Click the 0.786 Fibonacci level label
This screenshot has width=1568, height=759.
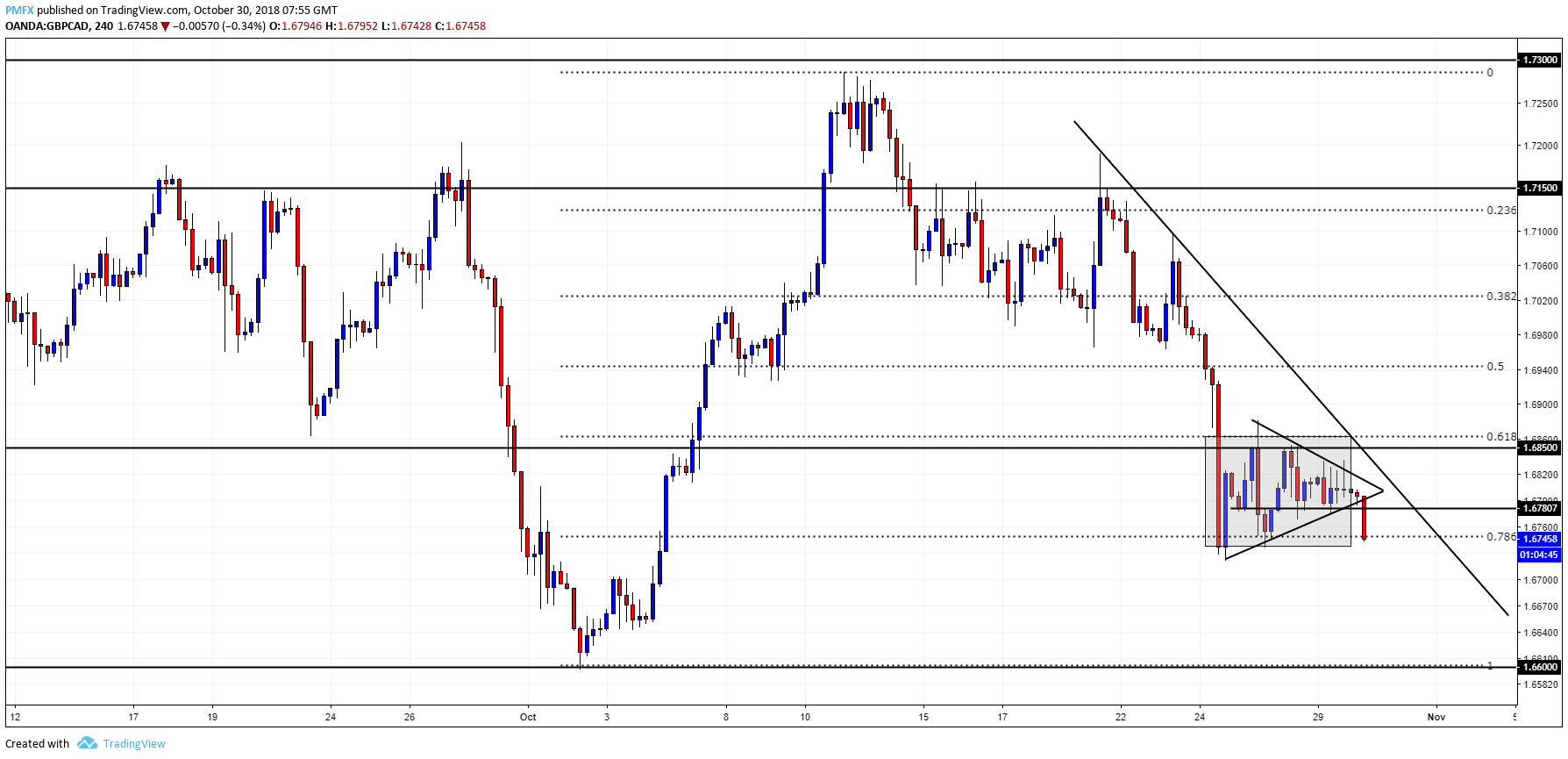pyautogui.click(x=1500, y=536)
